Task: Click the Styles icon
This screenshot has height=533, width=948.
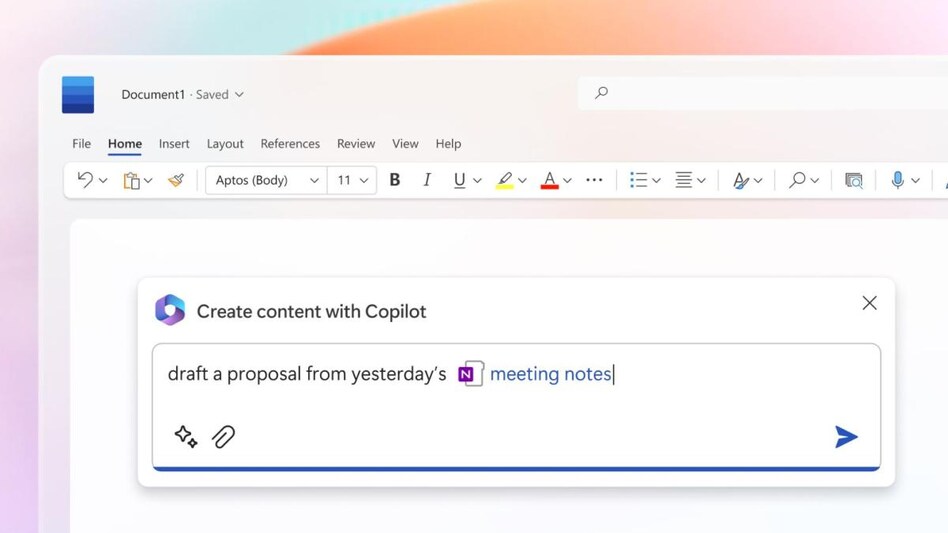Action: 741,180
